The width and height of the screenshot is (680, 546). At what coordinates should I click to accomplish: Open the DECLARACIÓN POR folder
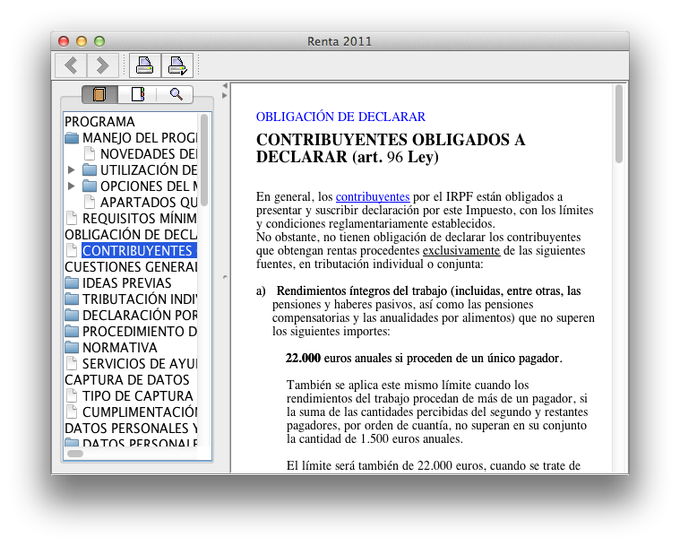140,315
